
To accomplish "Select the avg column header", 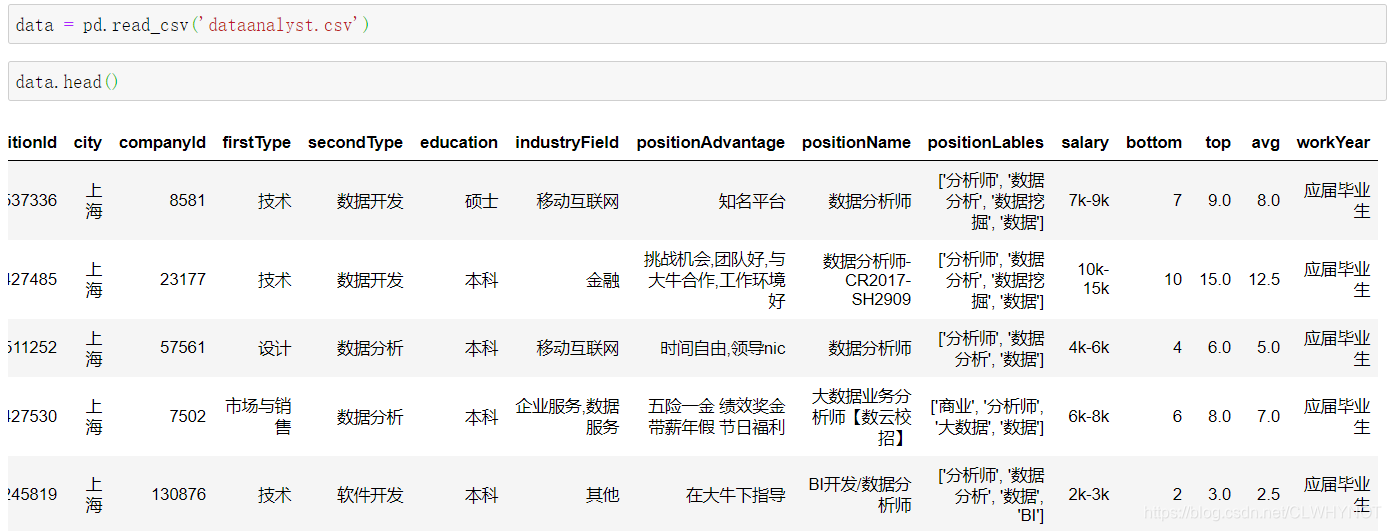I will (1265, 142).
